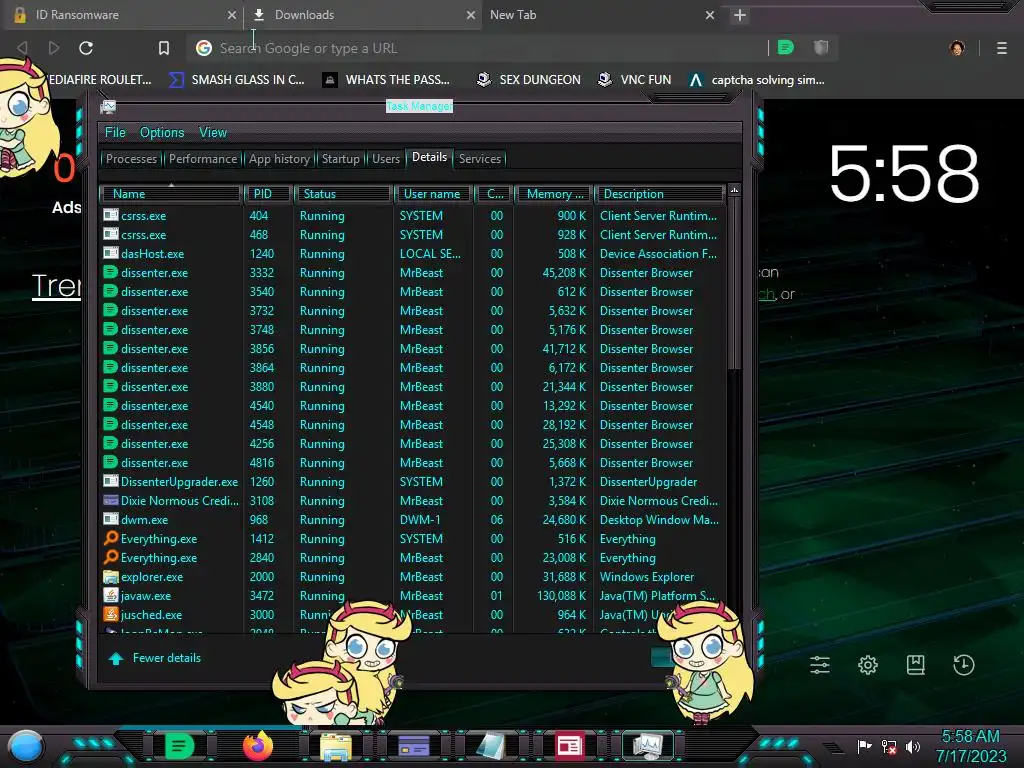Open the Task Manager File menu
1024x768 pixels.
(x=115, y=133)
